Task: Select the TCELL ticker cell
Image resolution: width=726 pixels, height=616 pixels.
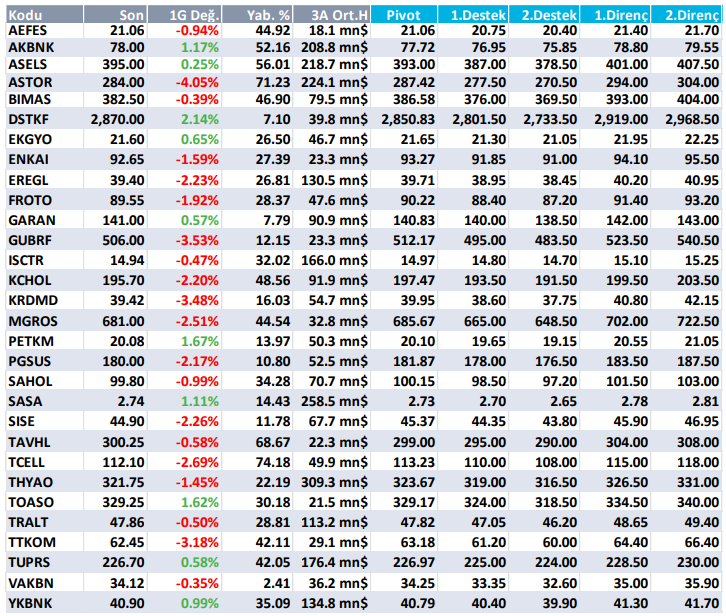Action: pos(44,462)
